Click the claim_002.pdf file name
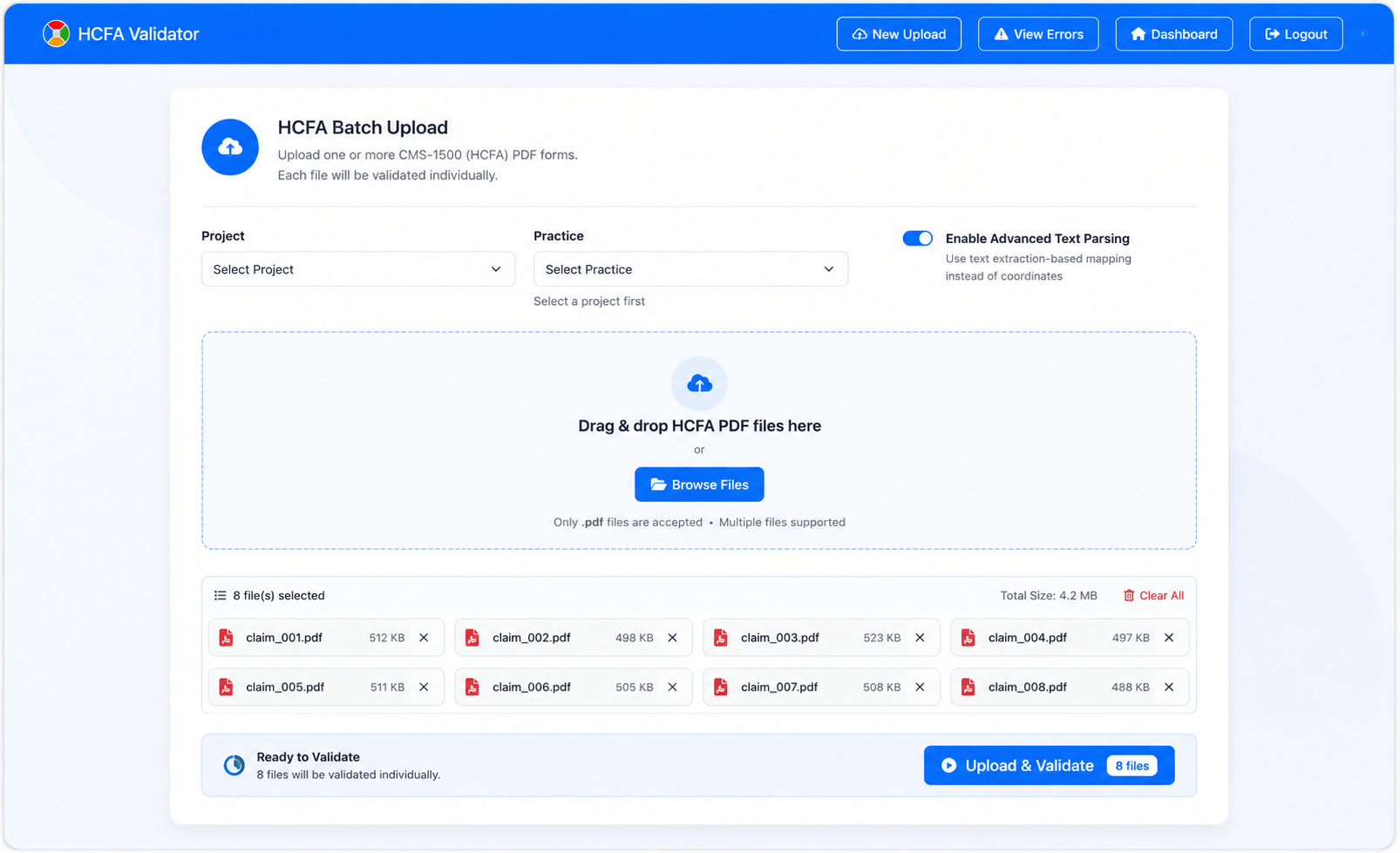1400x853 pixels. coord(532,638)
